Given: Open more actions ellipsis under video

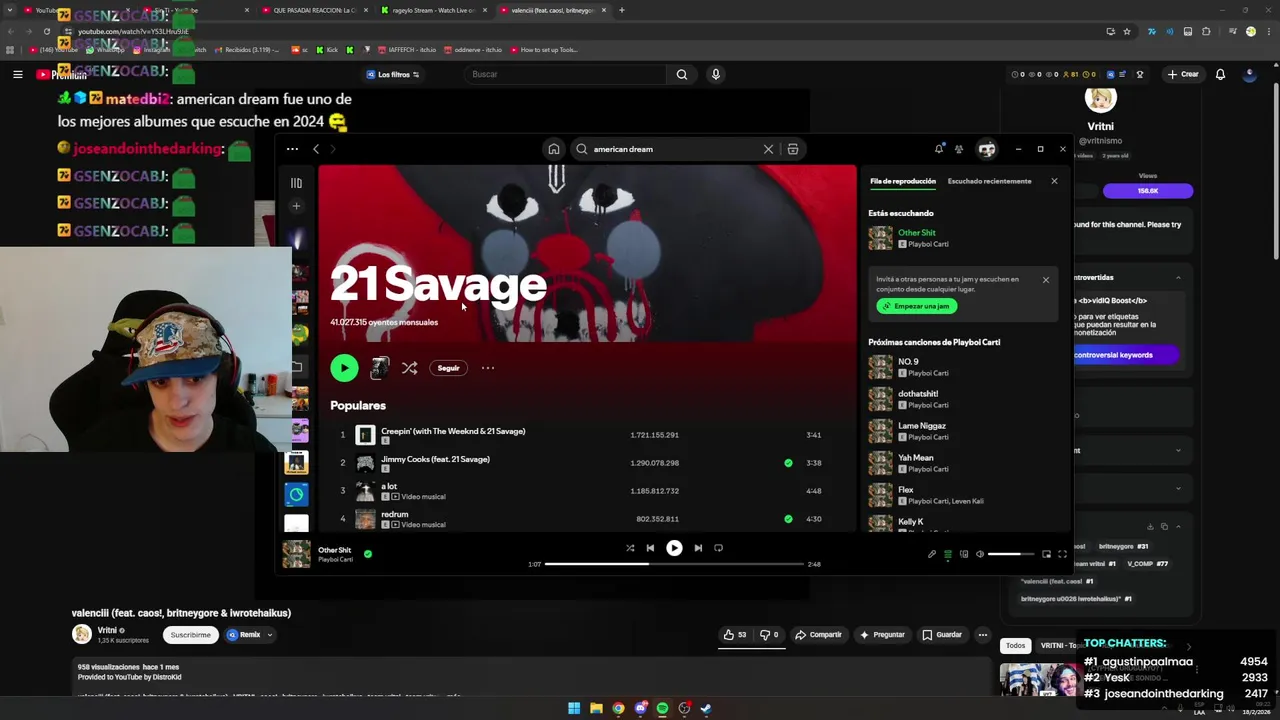Looking at the screenshot, I should point(983,635).
